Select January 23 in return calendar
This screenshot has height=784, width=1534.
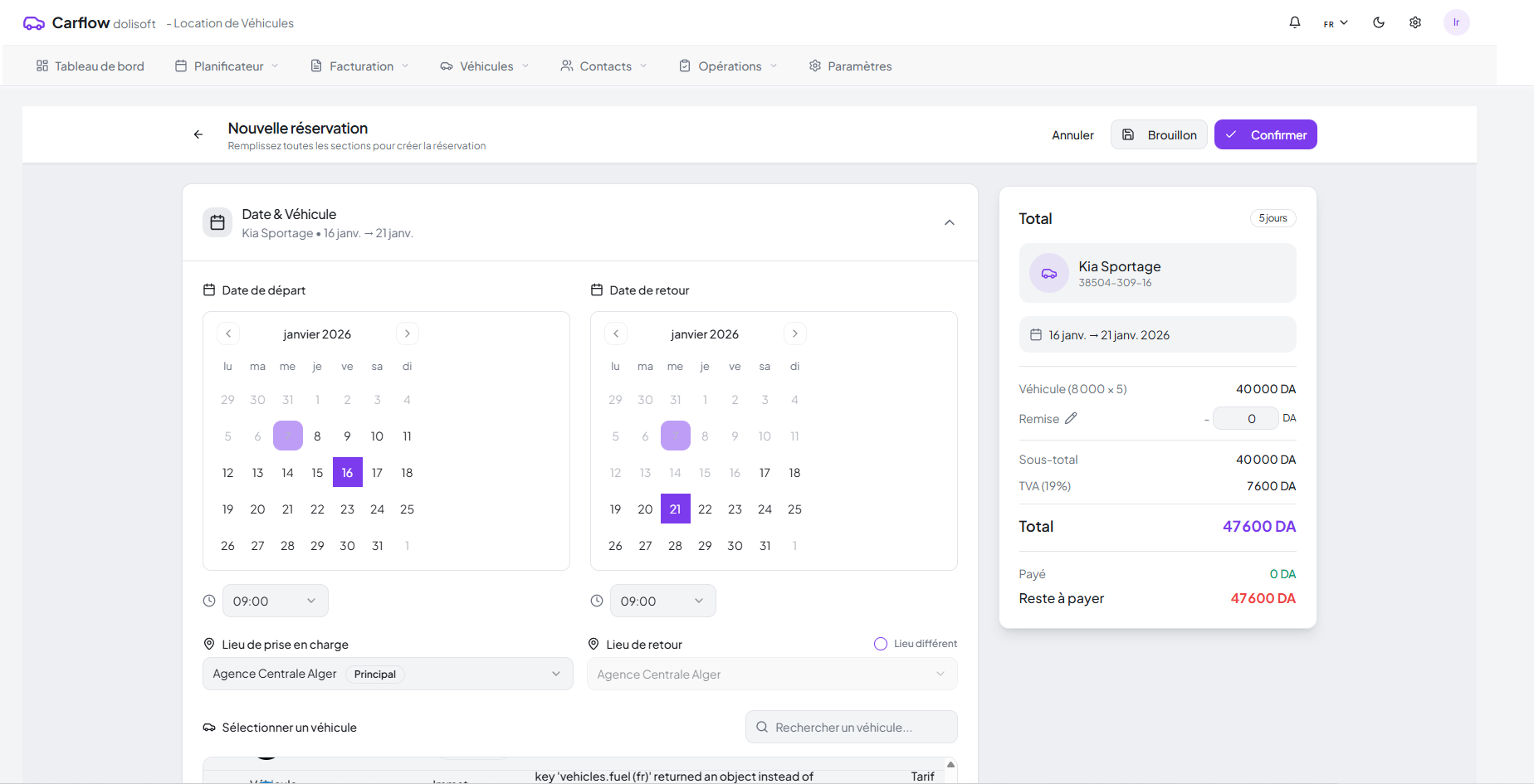pyautogui.click(x=735, y=509)
